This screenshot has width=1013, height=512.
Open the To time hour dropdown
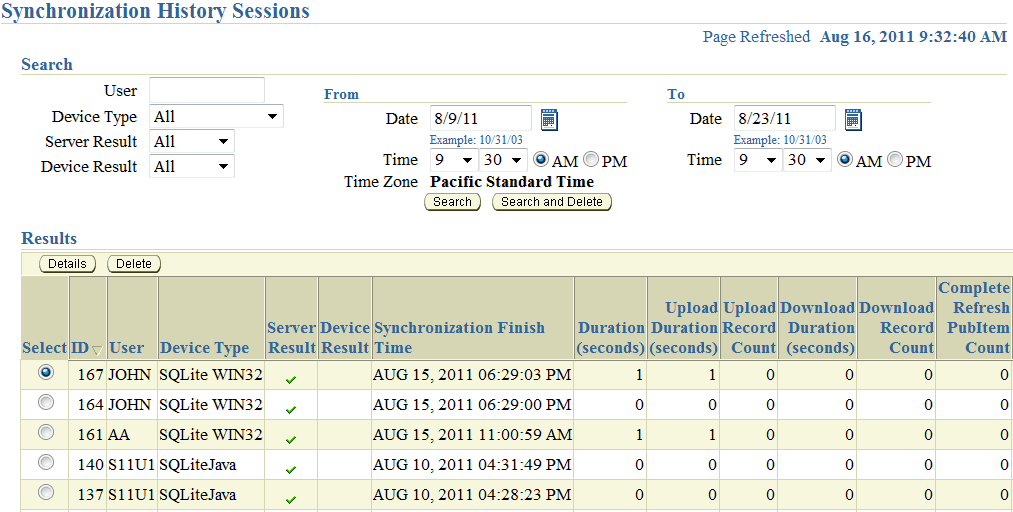(x=758, y=160)
